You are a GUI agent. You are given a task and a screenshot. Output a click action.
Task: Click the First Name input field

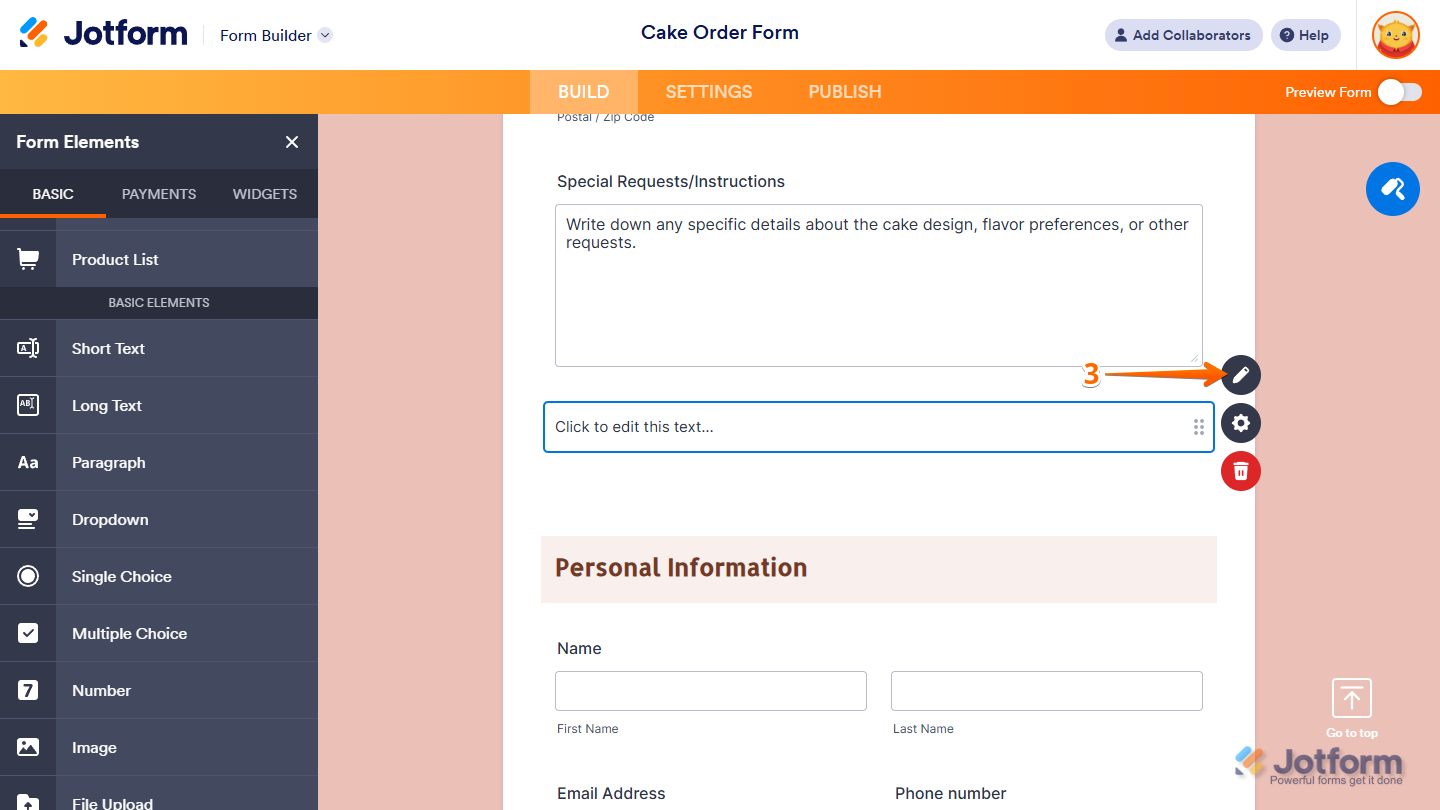710,690
